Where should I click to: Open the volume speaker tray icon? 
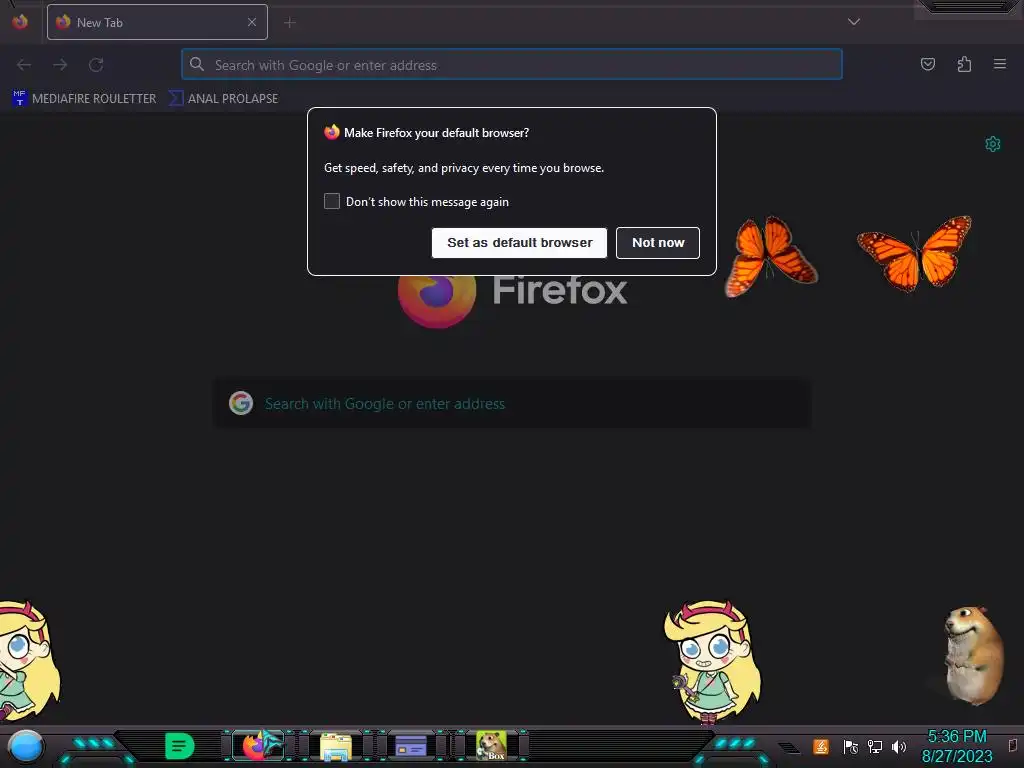(x=899, y=746)
